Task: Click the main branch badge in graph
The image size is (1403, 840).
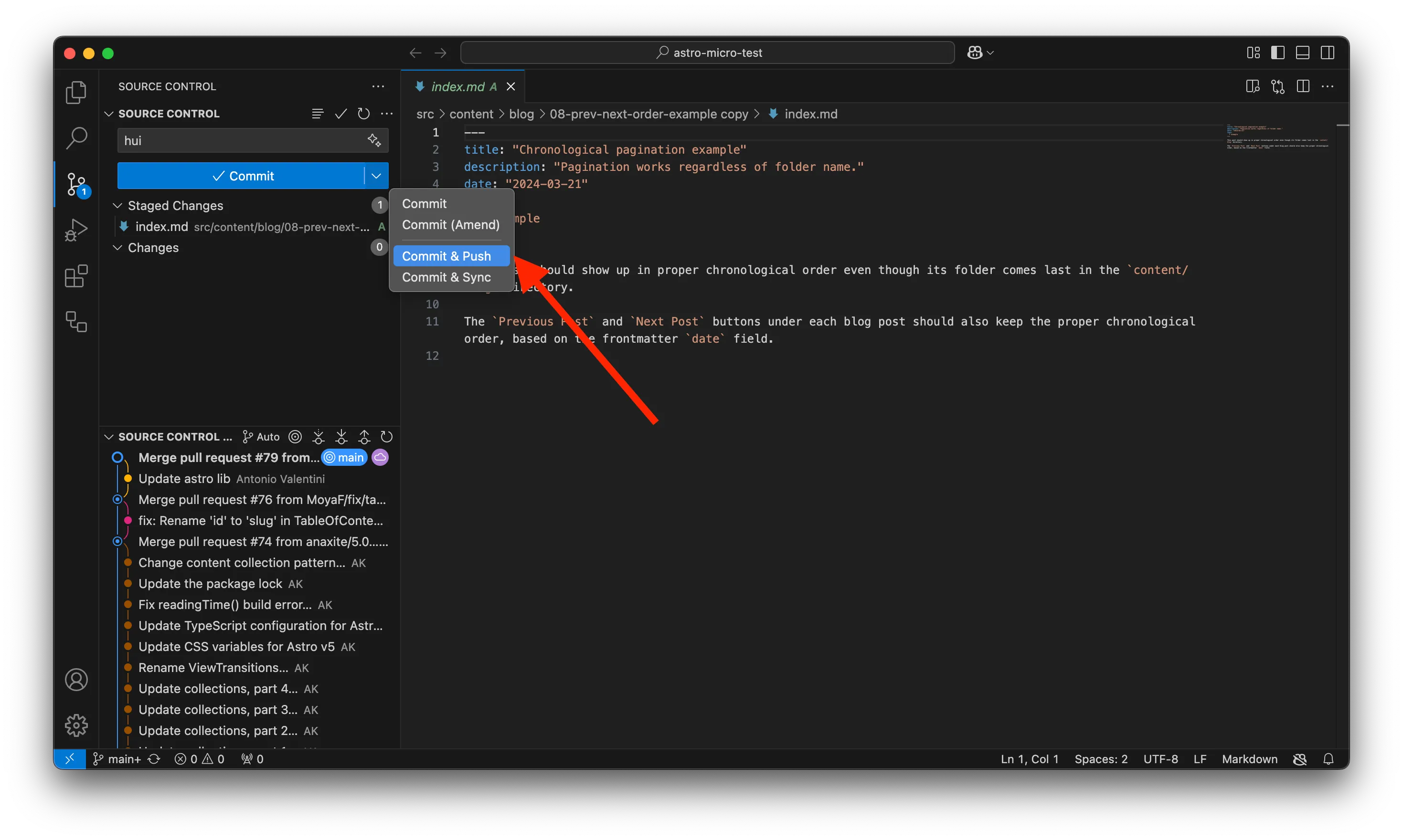Action: coord(344,457)
